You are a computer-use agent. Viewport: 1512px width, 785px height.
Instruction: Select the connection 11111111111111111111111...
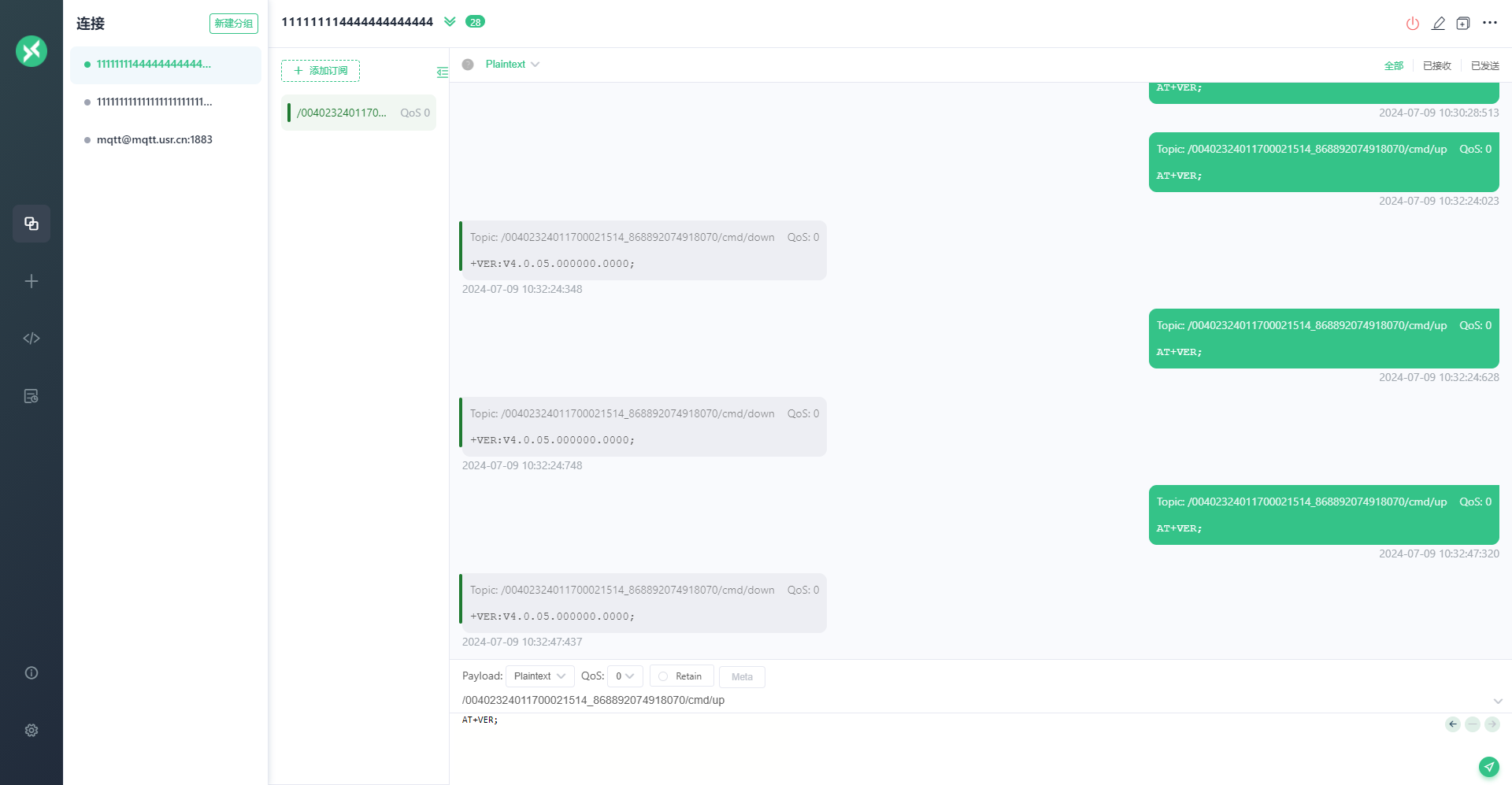165,102
